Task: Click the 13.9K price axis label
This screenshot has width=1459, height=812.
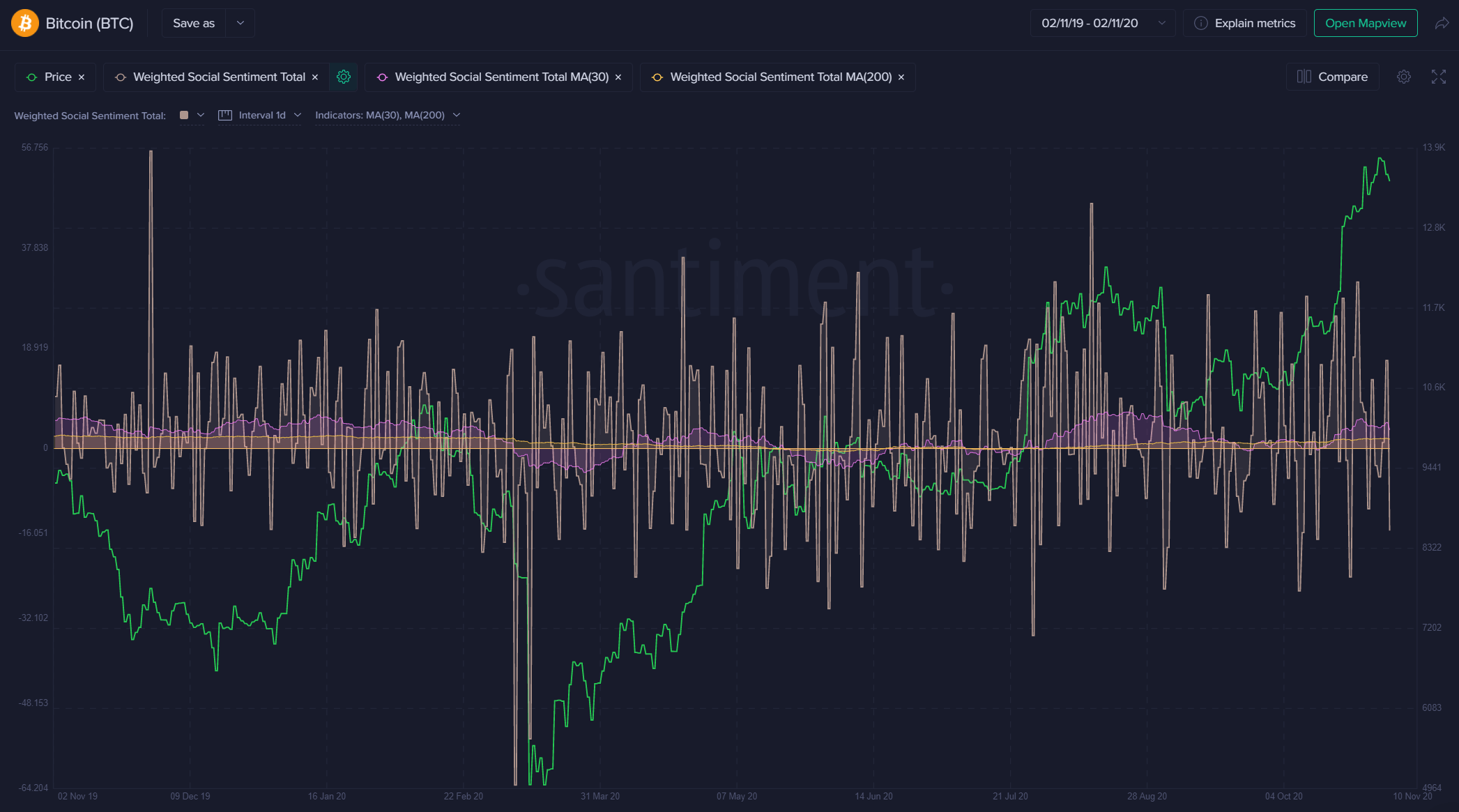Action: (1434, 148)
